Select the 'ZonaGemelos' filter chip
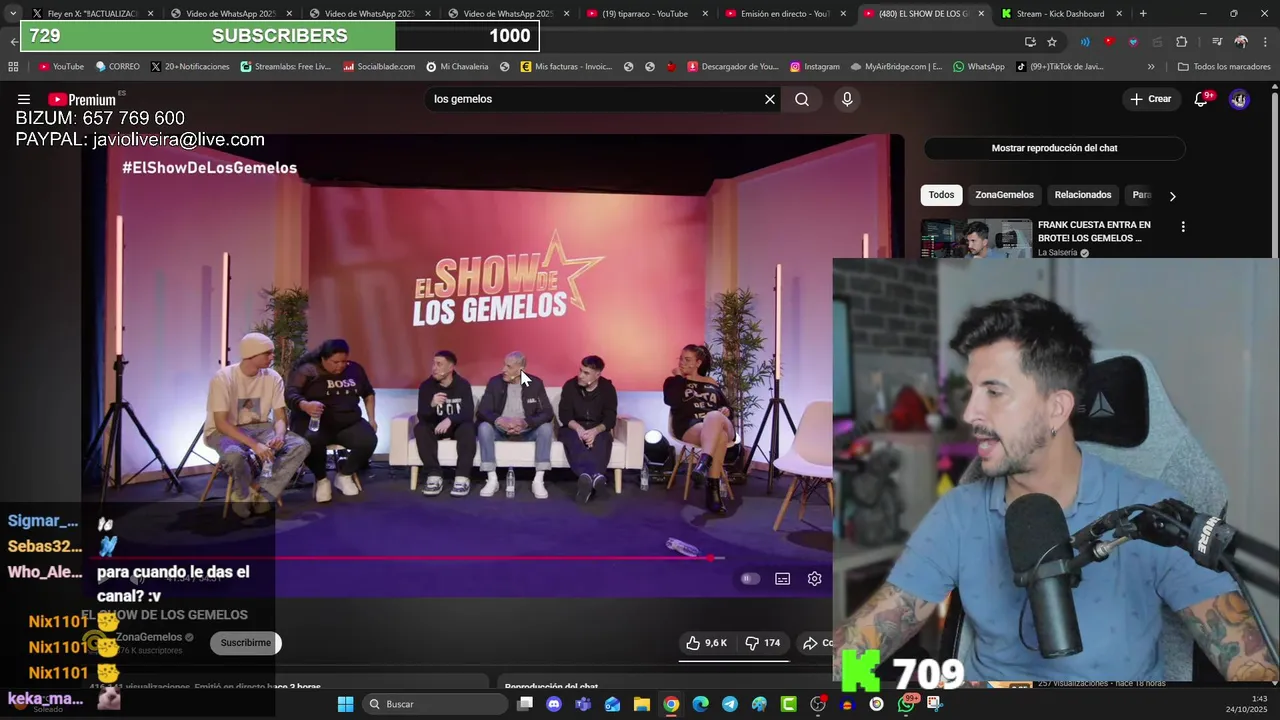 pos(1004,195)
